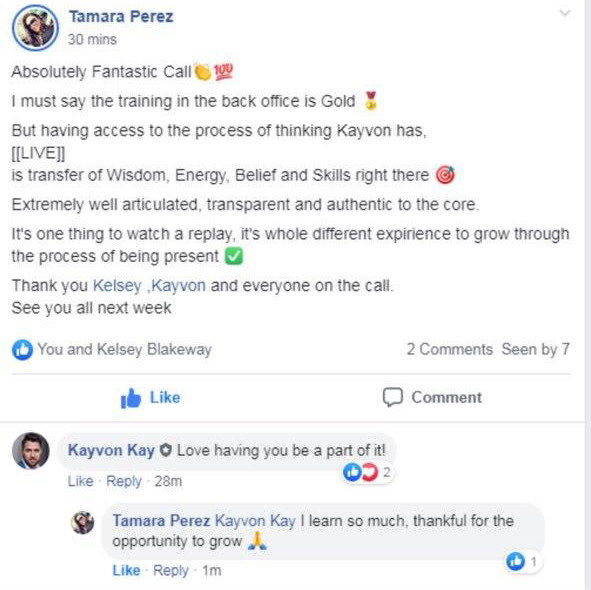Image resolution: width=591 pixels, height=590 pixels.
Task: Open Tamara Perez's name at post top
Action: 121,17
